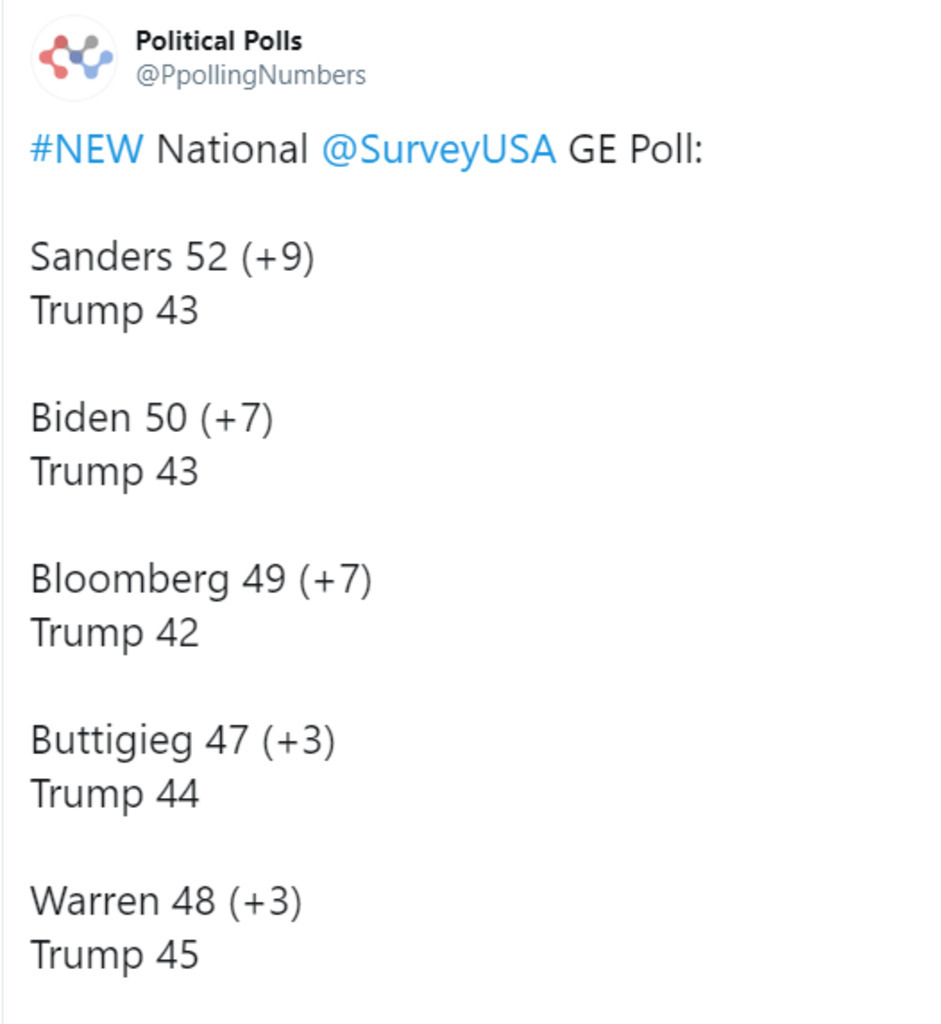Click the (+7) margin beside Bloomberg
941x1024 pixels.
[335, 579]
